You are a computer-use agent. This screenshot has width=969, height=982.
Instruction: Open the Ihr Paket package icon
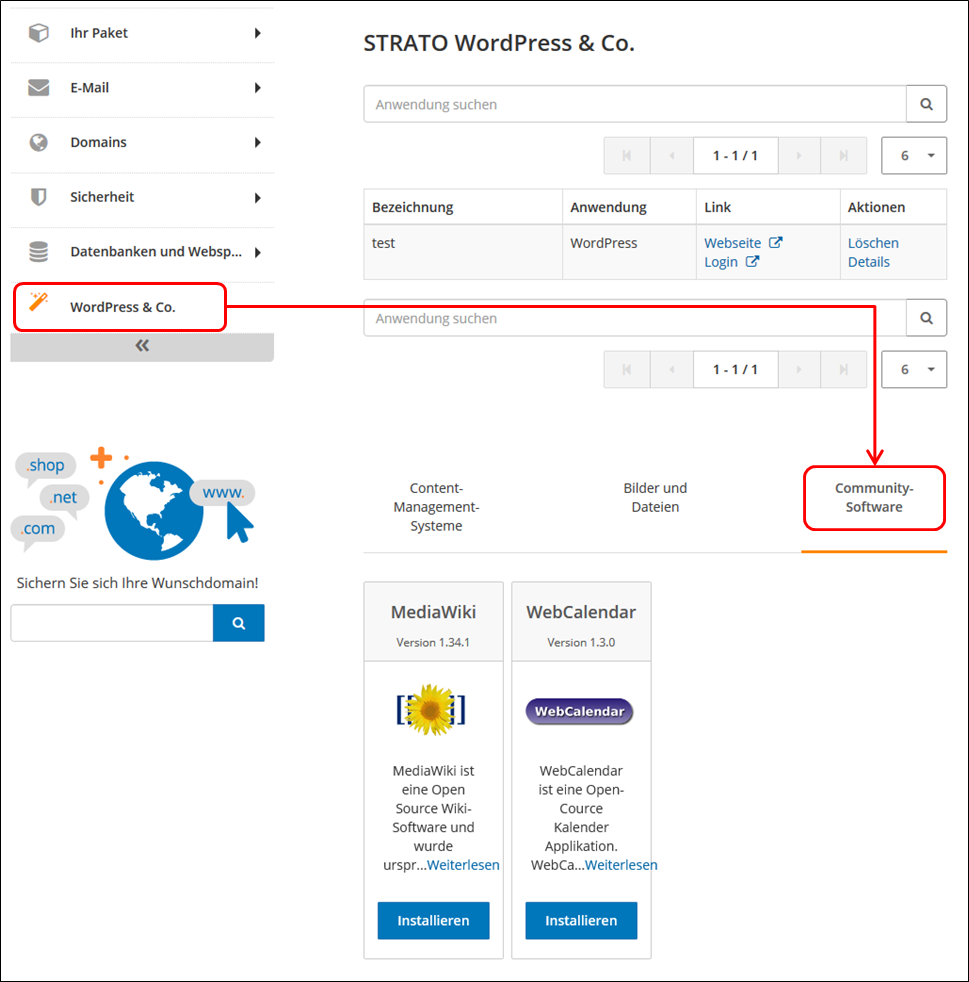(38, 32)
